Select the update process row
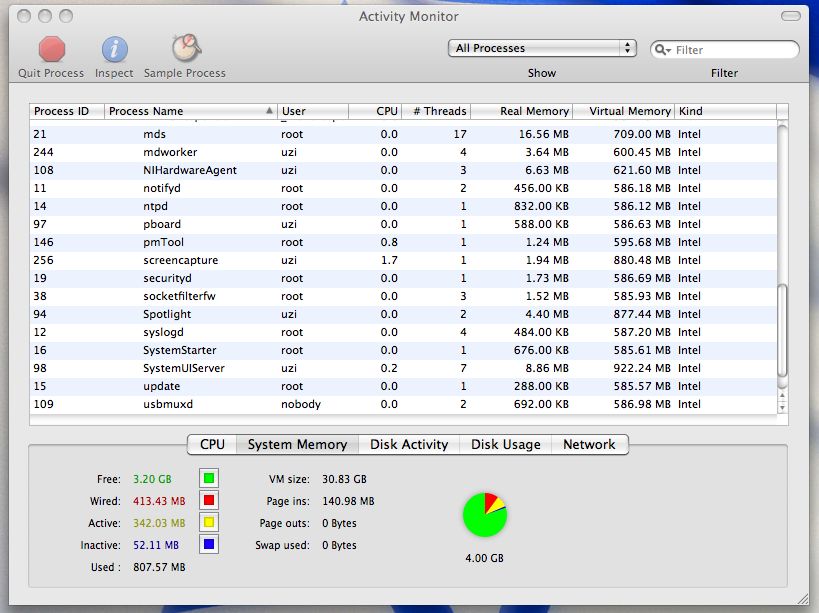 pos(403,386)
